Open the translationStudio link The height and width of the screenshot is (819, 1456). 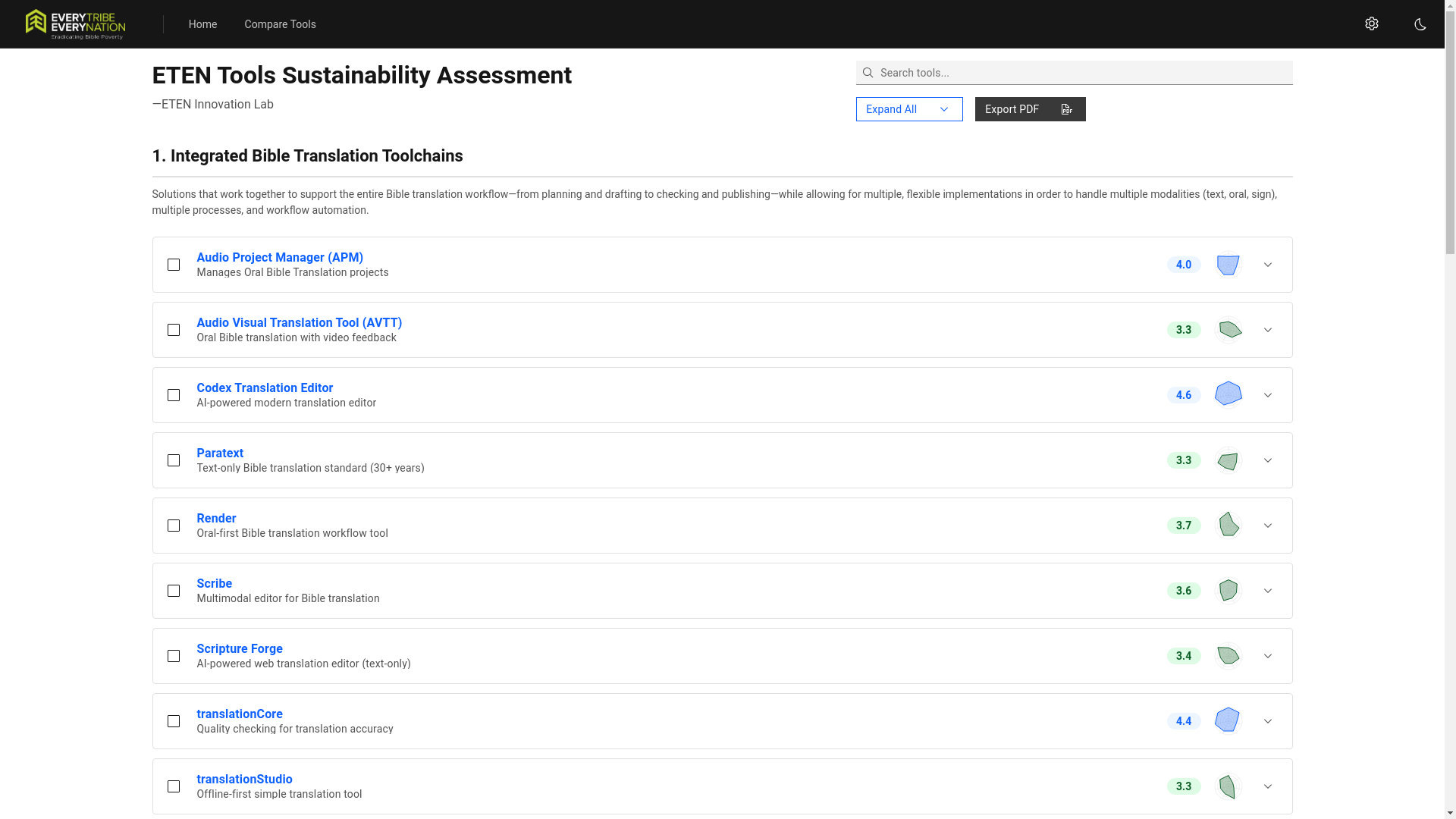pyautogui.click(x=244, y=780)
